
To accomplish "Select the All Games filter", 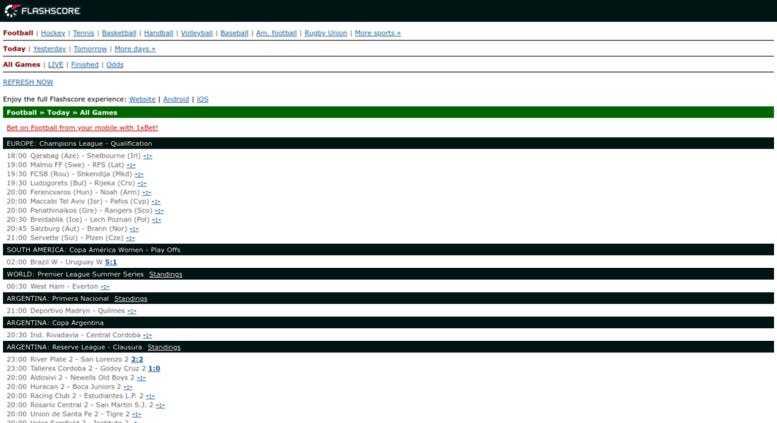I will pos(21,65).
